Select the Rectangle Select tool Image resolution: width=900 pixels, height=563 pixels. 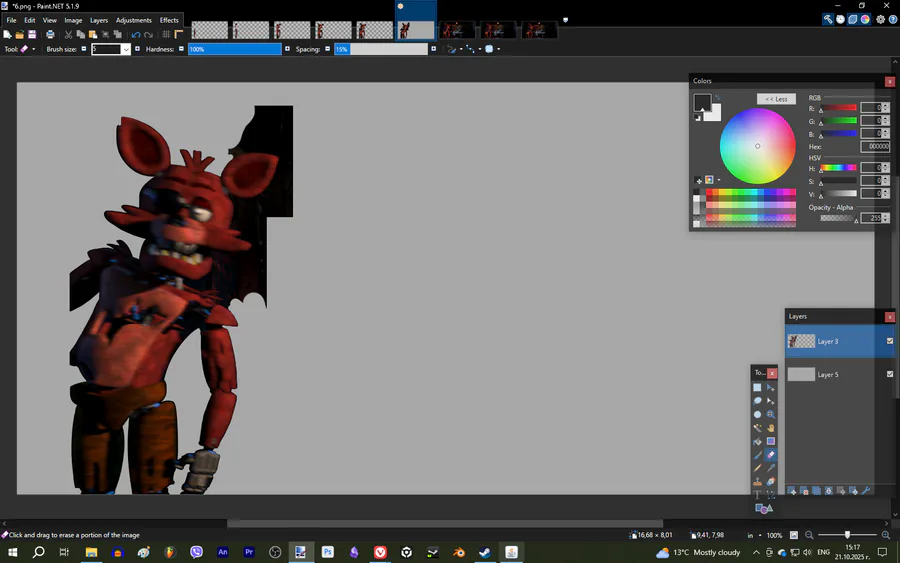pos(757,387)
